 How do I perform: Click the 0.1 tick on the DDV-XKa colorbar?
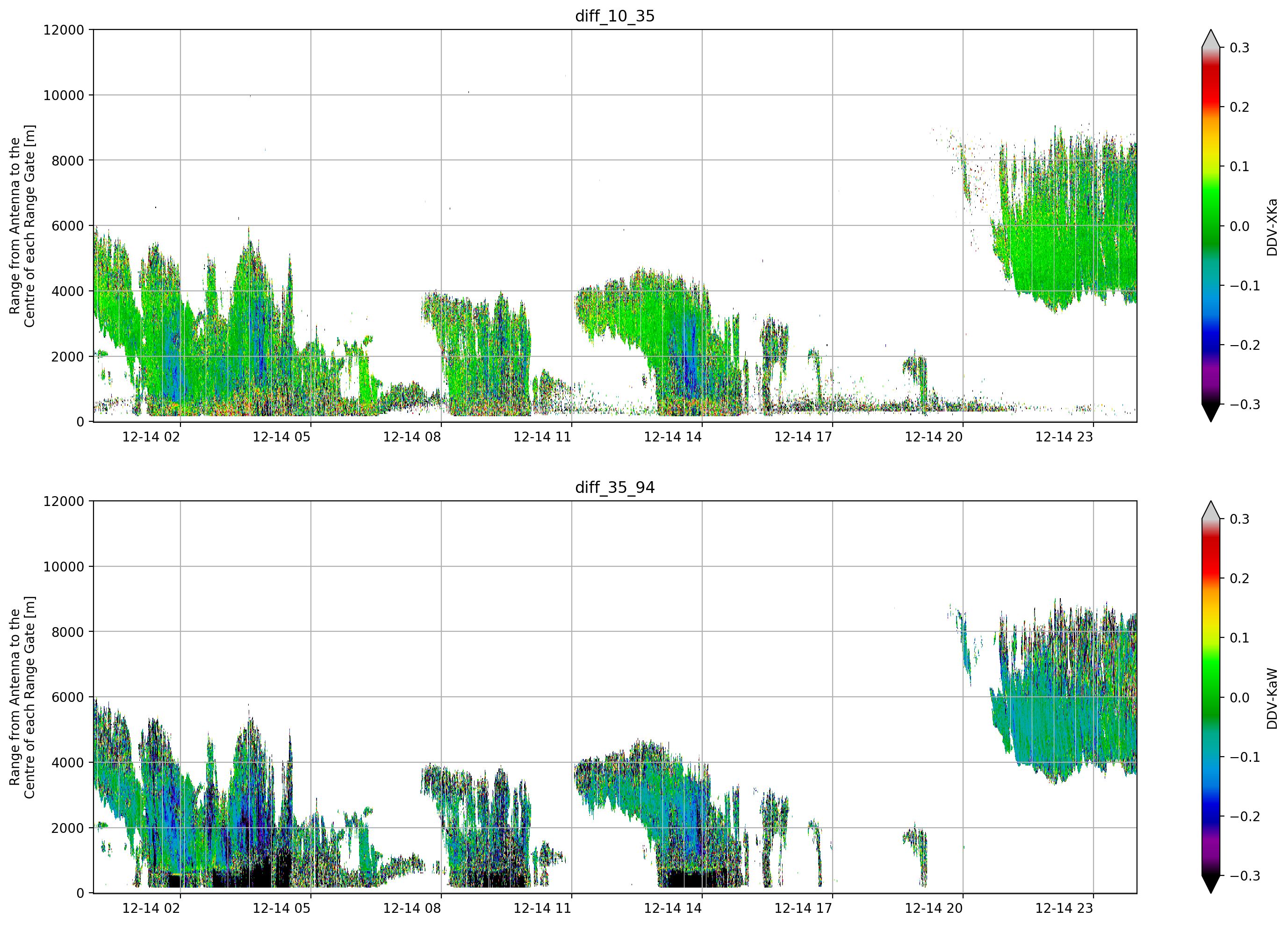coord(1239,166)
